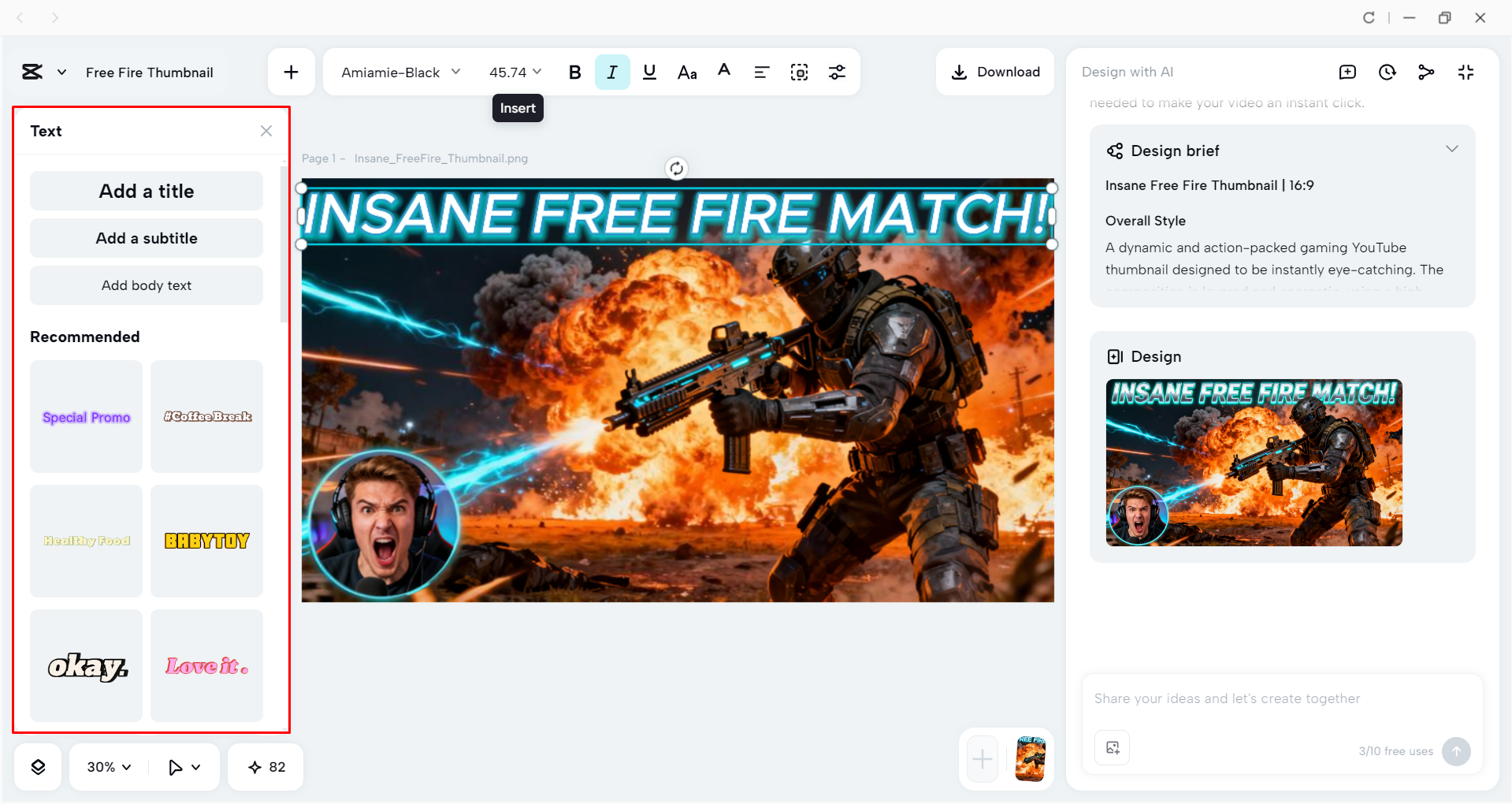Select the BABYTOY text style
The image size is (1512, 804).
point(206,541)
